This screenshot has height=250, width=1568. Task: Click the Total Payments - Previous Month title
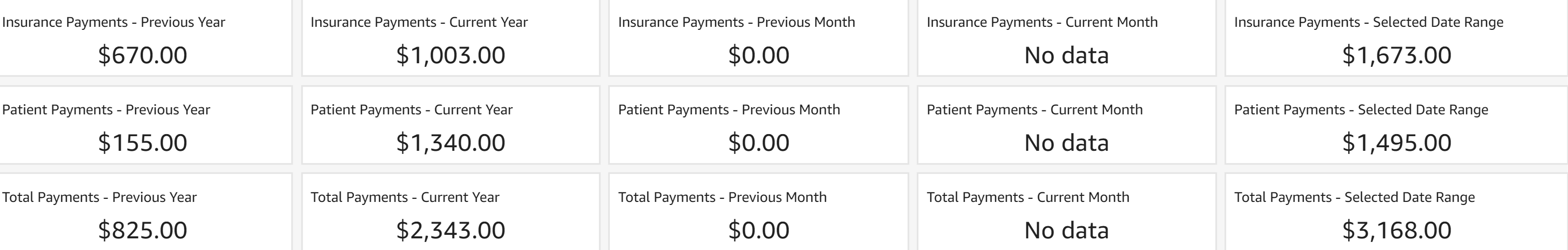pyautogui.click(x=723, y=198)
